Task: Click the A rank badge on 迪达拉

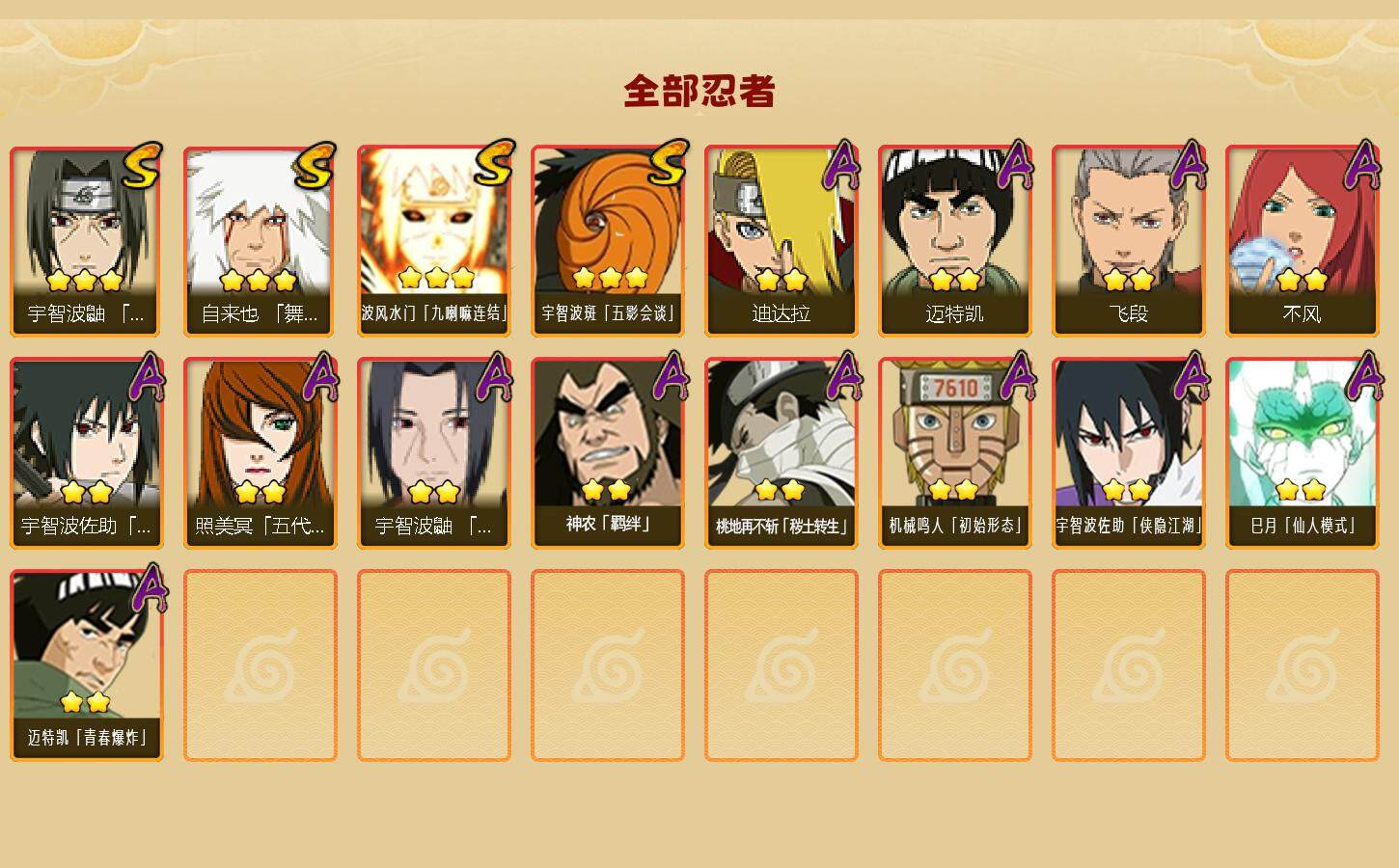Action: pyautogui.click(x=840, y=164)
